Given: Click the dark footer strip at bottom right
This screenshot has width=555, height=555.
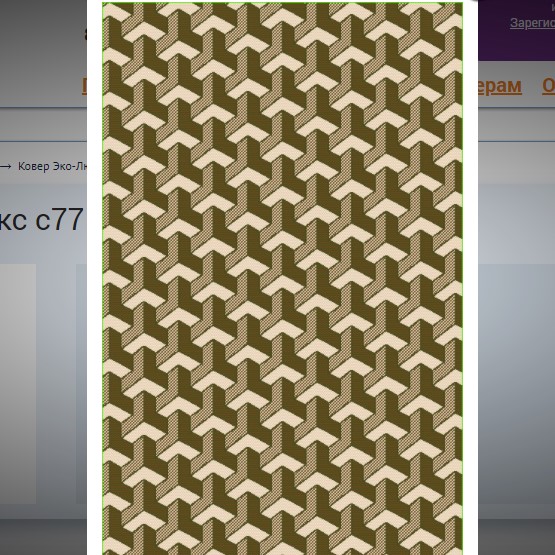Looking at the screenshot, I should click(516, 537).
